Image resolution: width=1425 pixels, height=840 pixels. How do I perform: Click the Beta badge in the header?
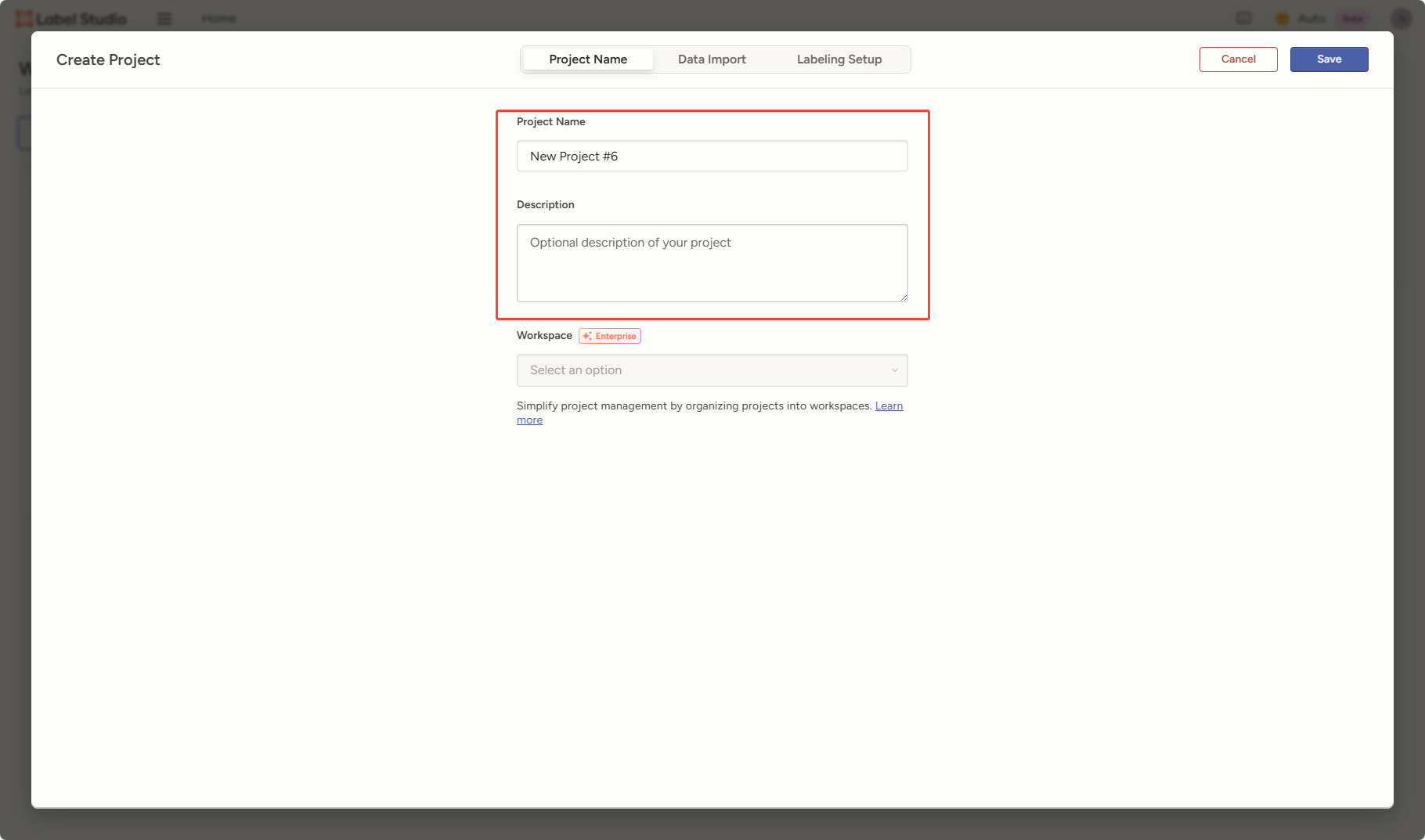[x=1353, y=19]
